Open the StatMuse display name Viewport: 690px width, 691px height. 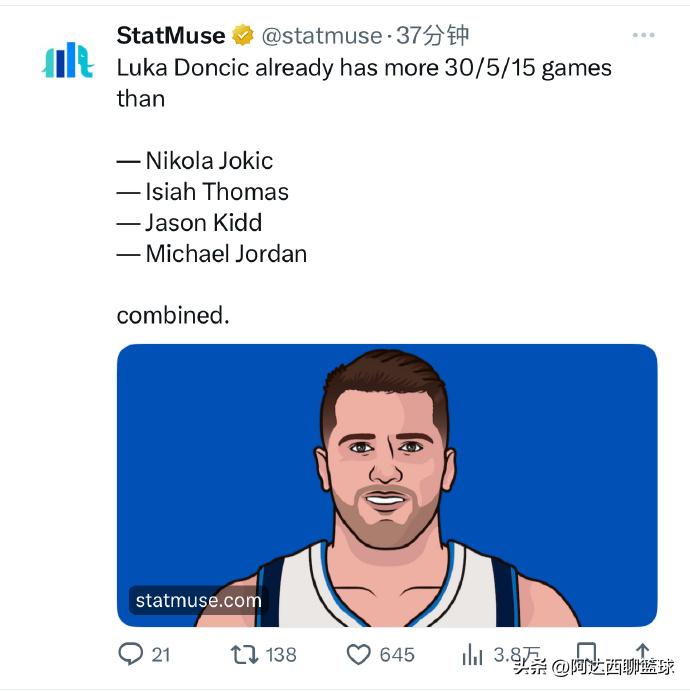point(171,35)
